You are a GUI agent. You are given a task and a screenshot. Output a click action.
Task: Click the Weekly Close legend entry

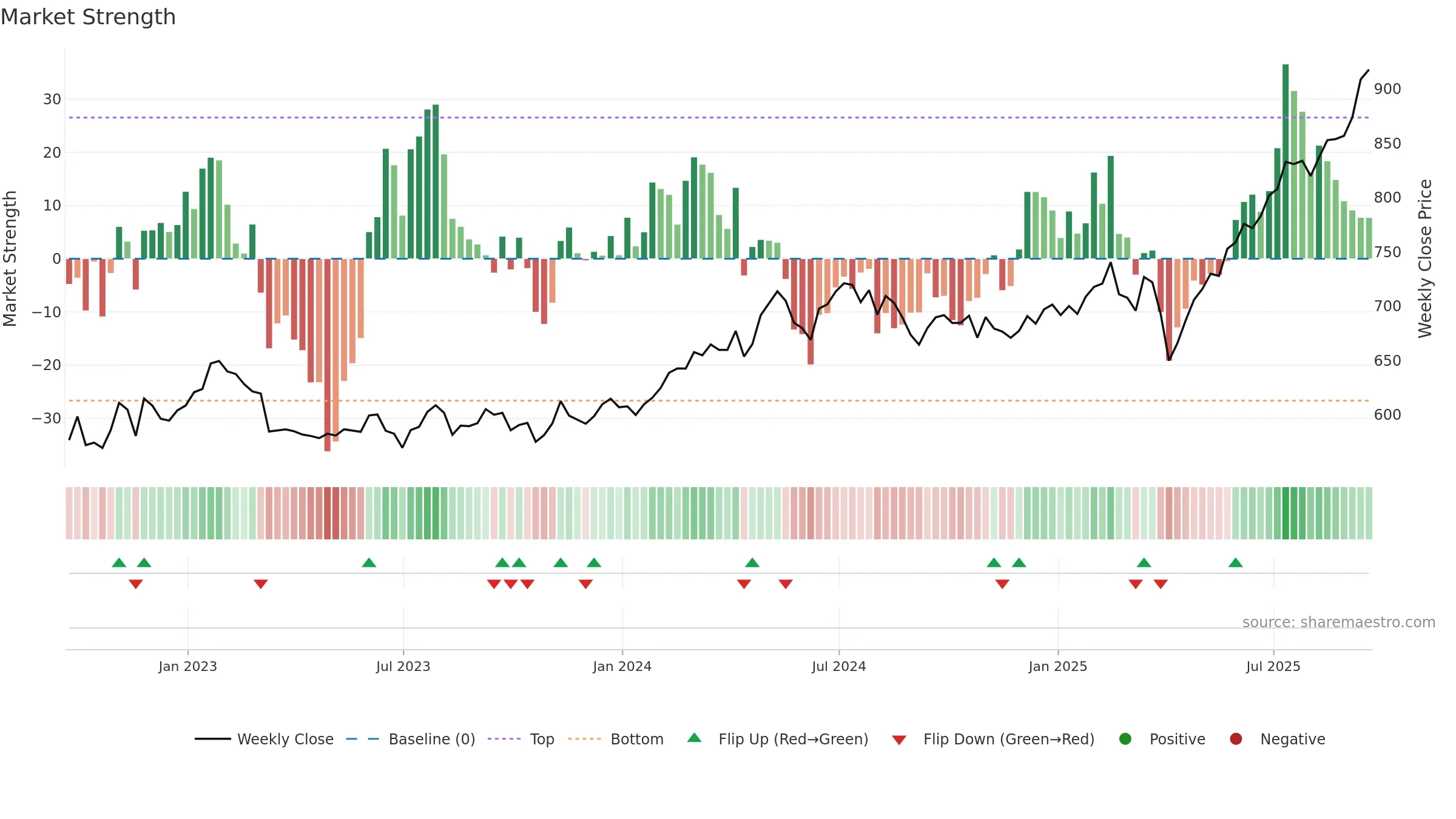(x=265, y=739)
